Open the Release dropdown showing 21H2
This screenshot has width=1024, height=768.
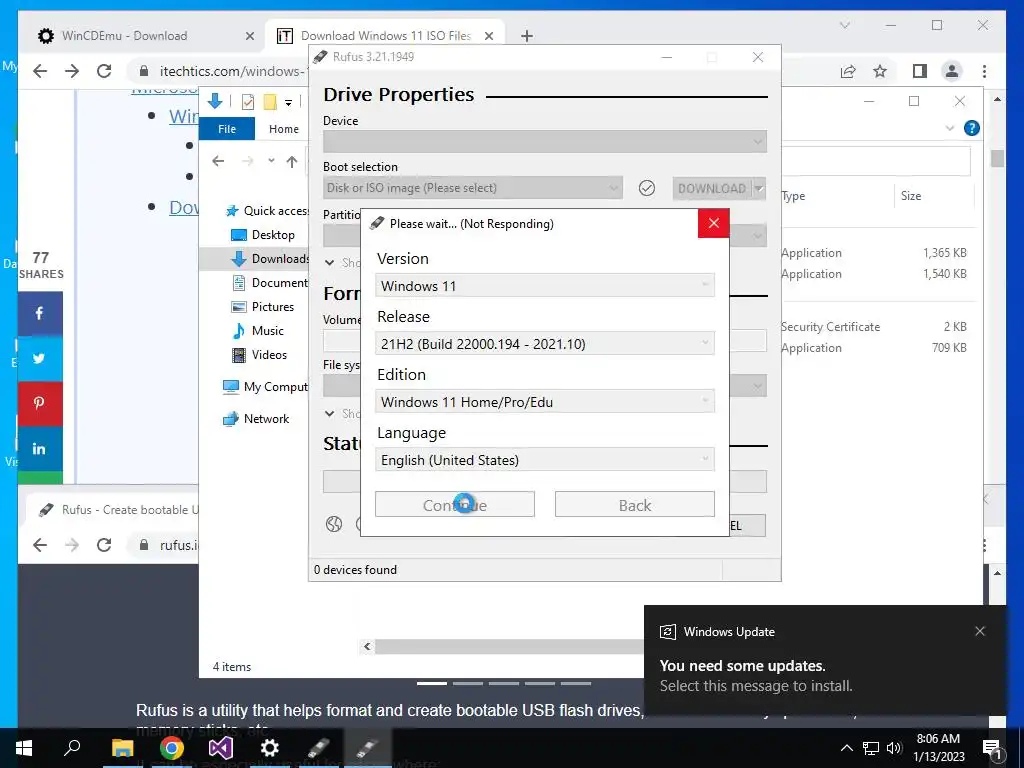click(545, 344)
